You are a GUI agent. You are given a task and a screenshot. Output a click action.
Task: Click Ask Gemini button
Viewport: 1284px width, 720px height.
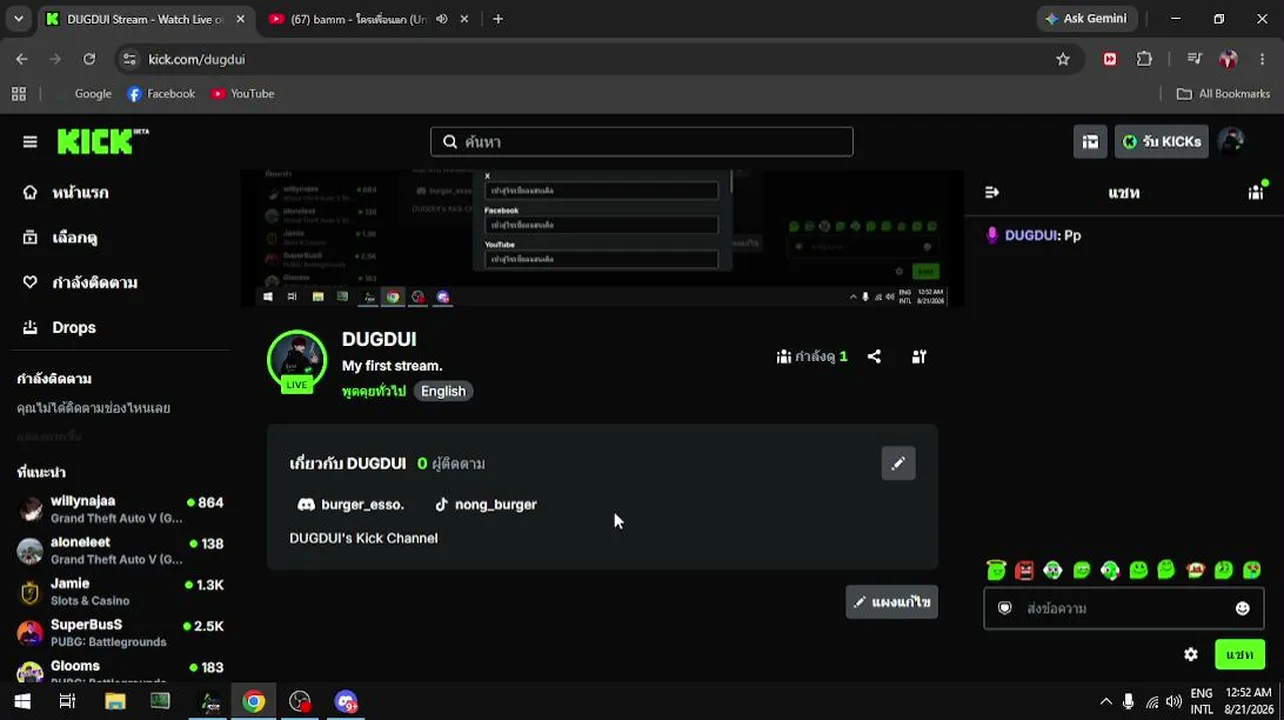(x=1086, y=19)
